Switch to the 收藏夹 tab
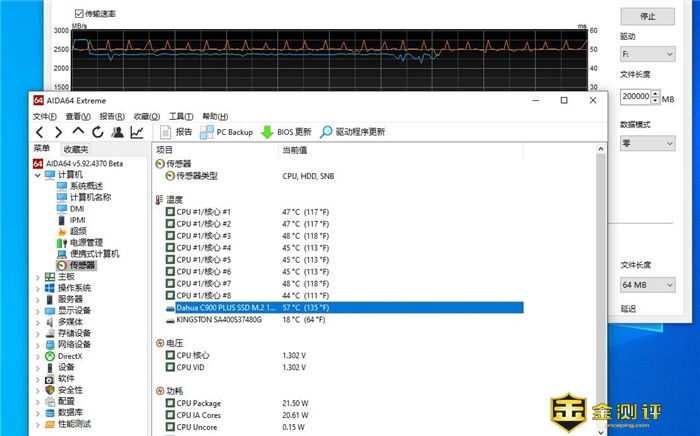700x436 pixels. tap(62, 149)
